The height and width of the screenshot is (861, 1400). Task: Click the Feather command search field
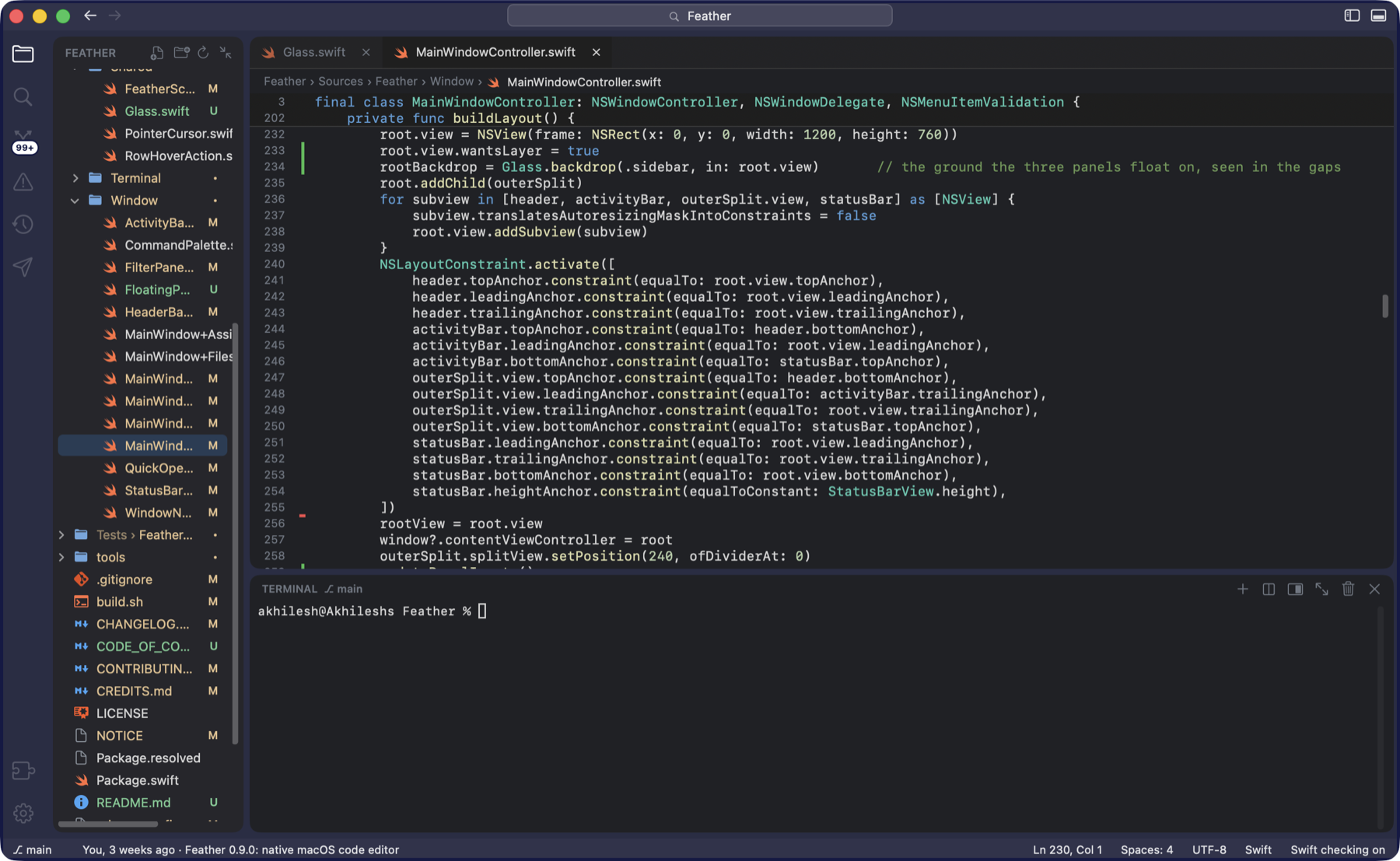click(699, 16)
